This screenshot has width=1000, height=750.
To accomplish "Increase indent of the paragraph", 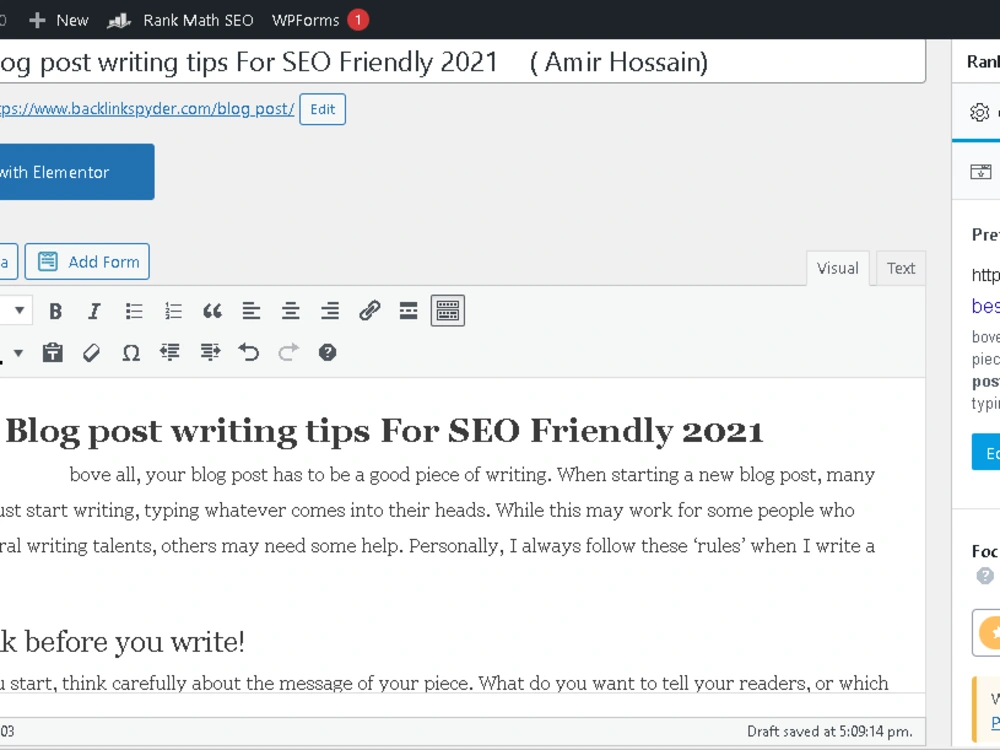I will (210, 353).
